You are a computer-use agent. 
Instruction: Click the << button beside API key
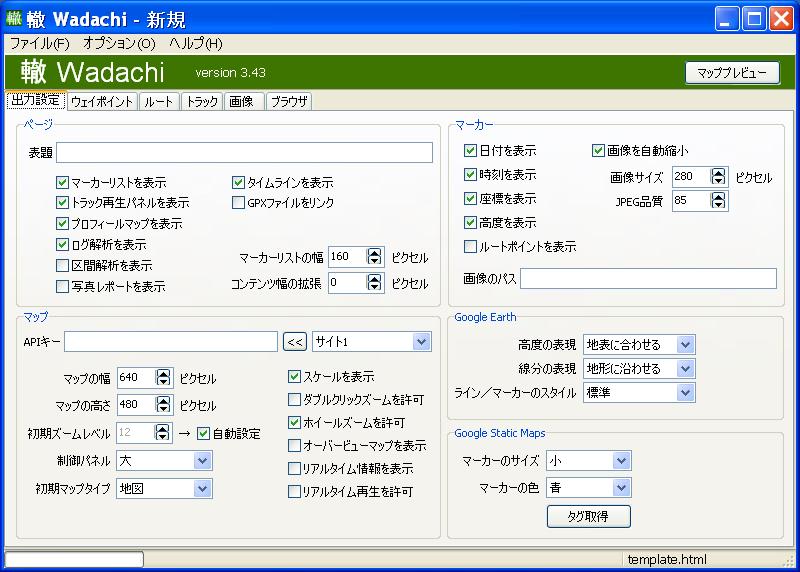295,342
